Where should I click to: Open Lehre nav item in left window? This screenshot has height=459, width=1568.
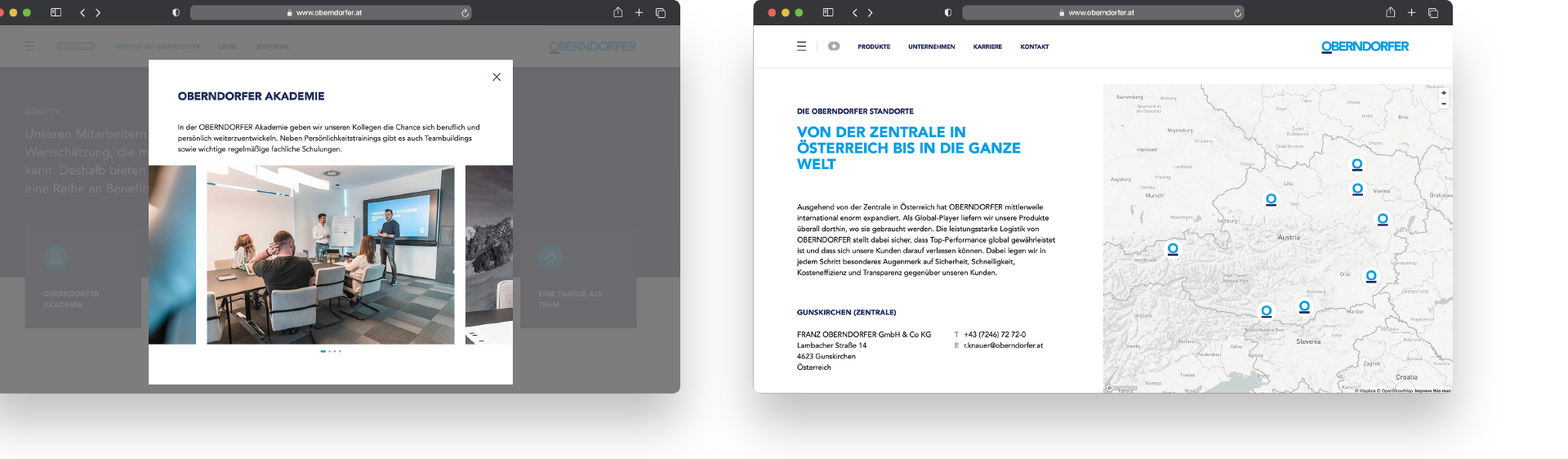pos(228,47)
